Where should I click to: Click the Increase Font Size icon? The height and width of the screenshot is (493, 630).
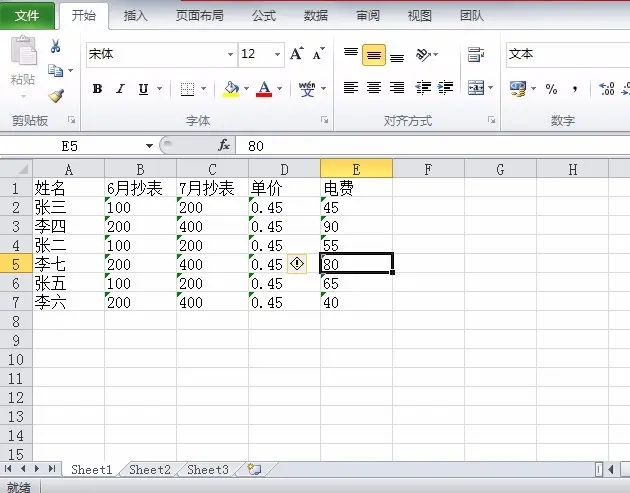click(297, 54)
